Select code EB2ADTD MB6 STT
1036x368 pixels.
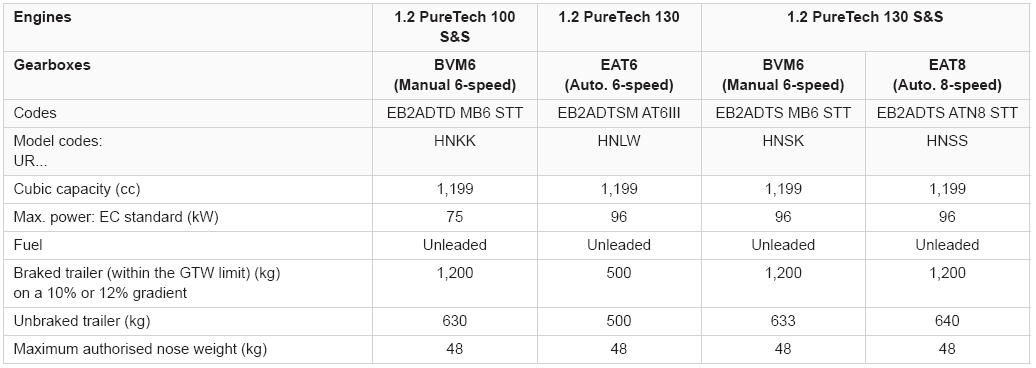(x=455, y=113)
